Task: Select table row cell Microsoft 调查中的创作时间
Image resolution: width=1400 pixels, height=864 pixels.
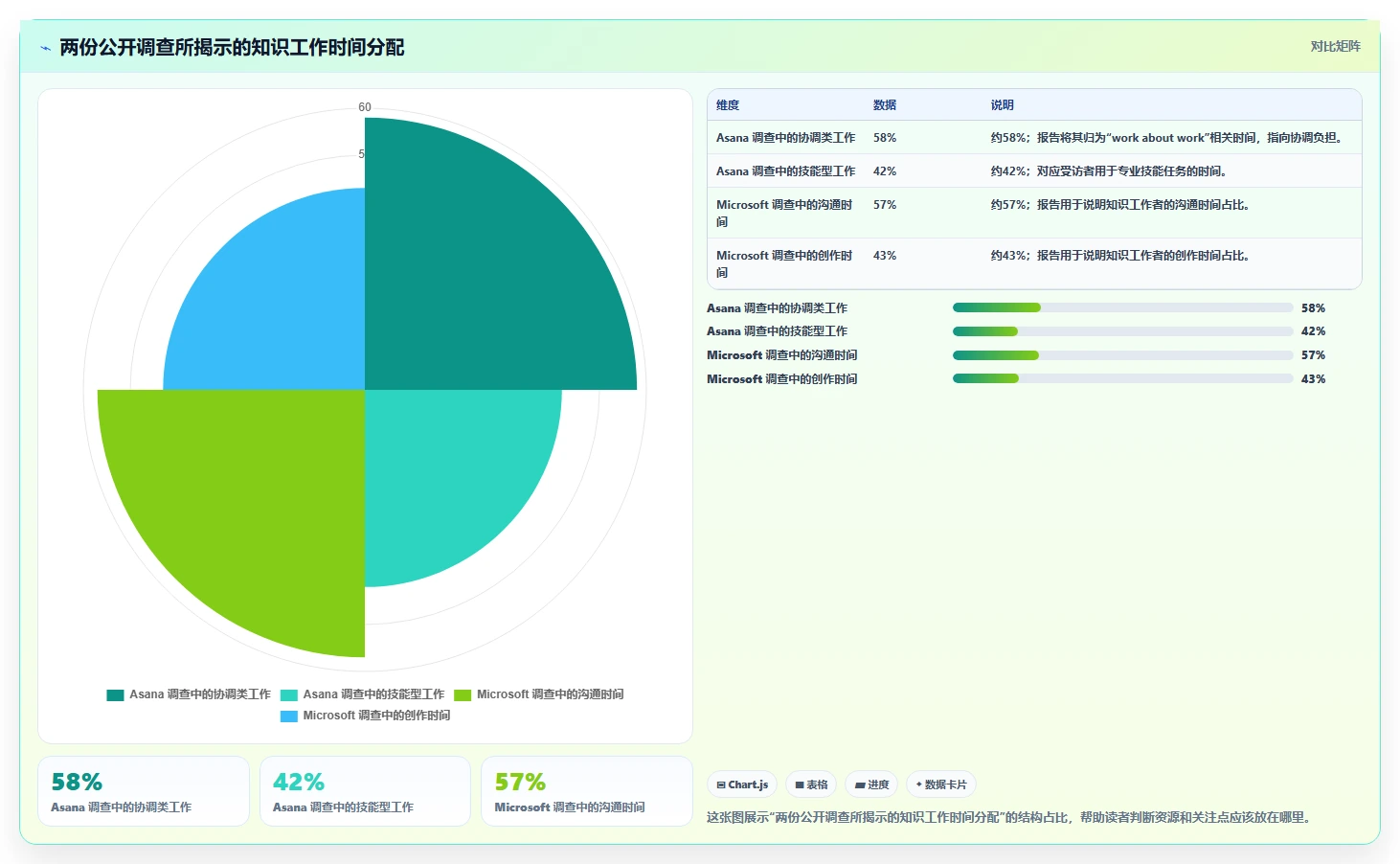Action: click(784, 263)
